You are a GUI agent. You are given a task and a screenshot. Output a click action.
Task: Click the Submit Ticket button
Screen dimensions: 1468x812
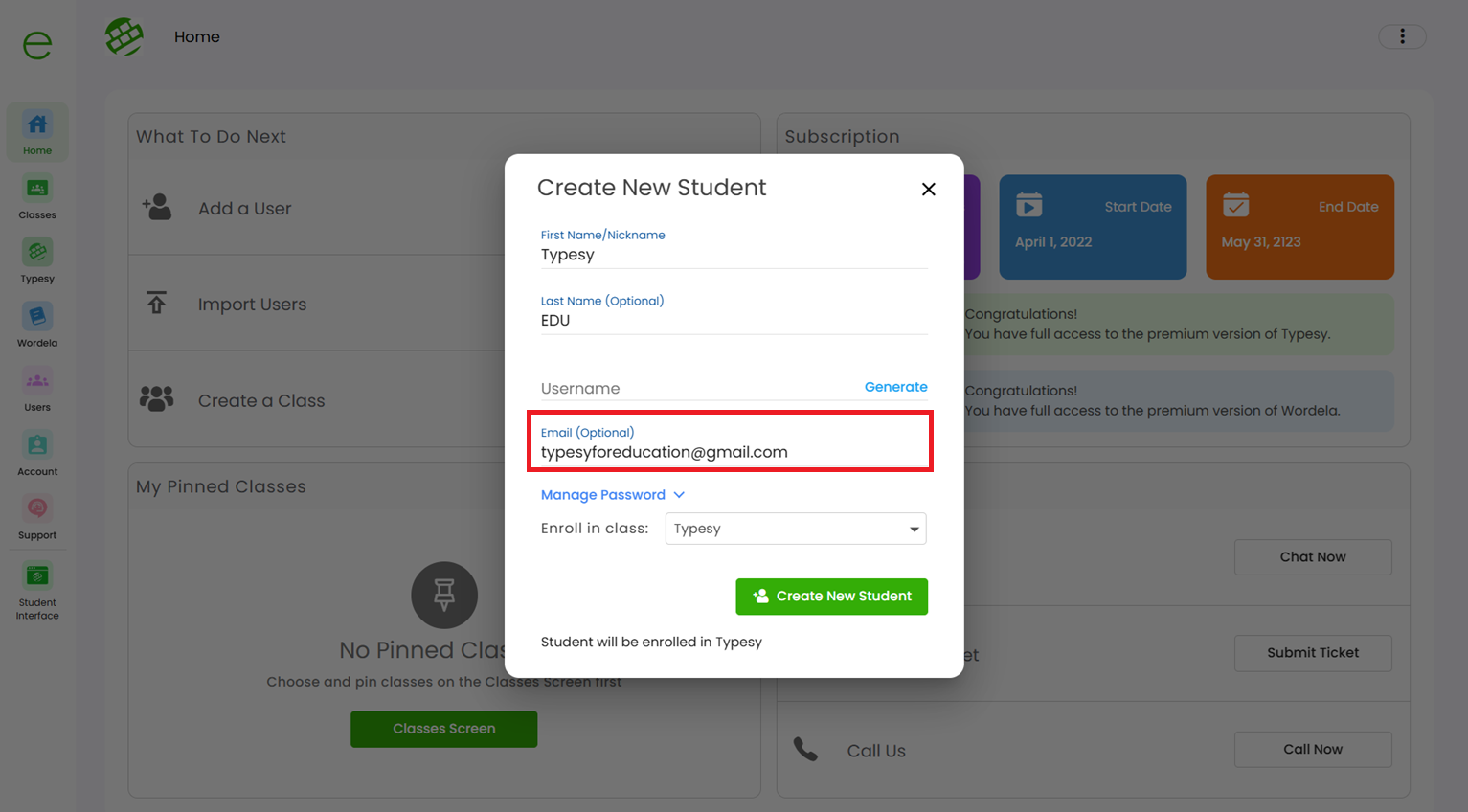[1313, 653]
